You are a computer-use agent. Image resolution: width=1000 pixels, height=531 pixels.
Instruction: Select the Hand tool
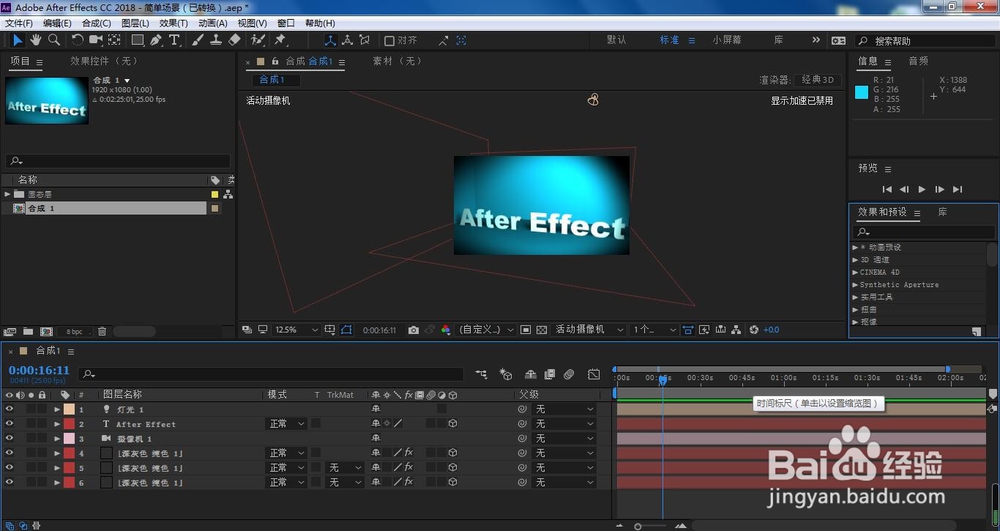pos(36,40)
